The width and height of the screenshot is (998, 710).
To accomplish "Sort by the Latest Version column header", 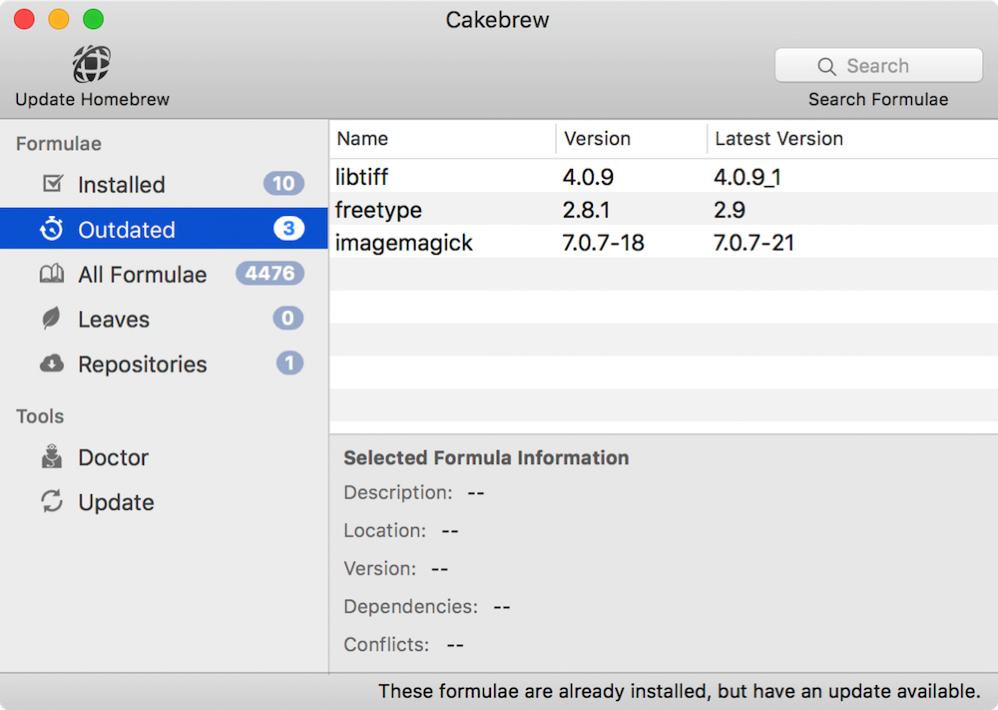I will point(850,139).
